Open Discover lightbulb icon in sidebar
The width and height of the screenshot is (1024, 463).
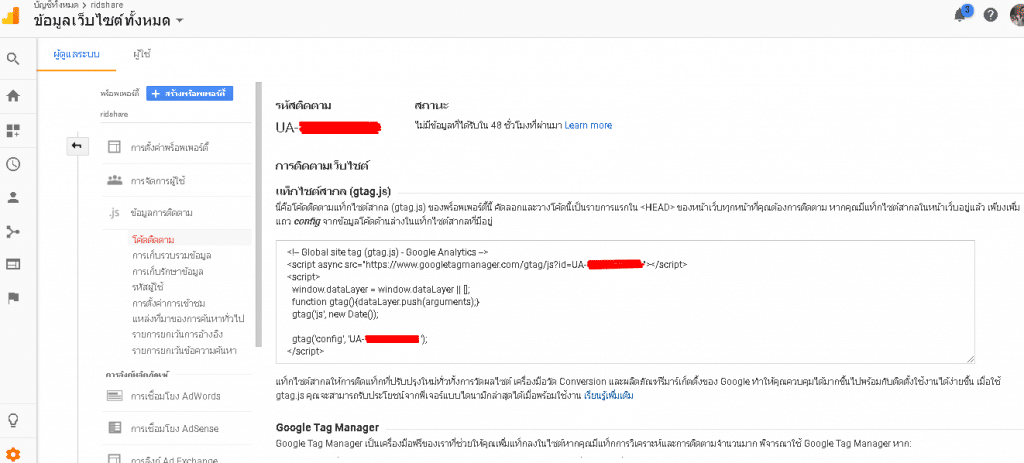click(13, 419)
